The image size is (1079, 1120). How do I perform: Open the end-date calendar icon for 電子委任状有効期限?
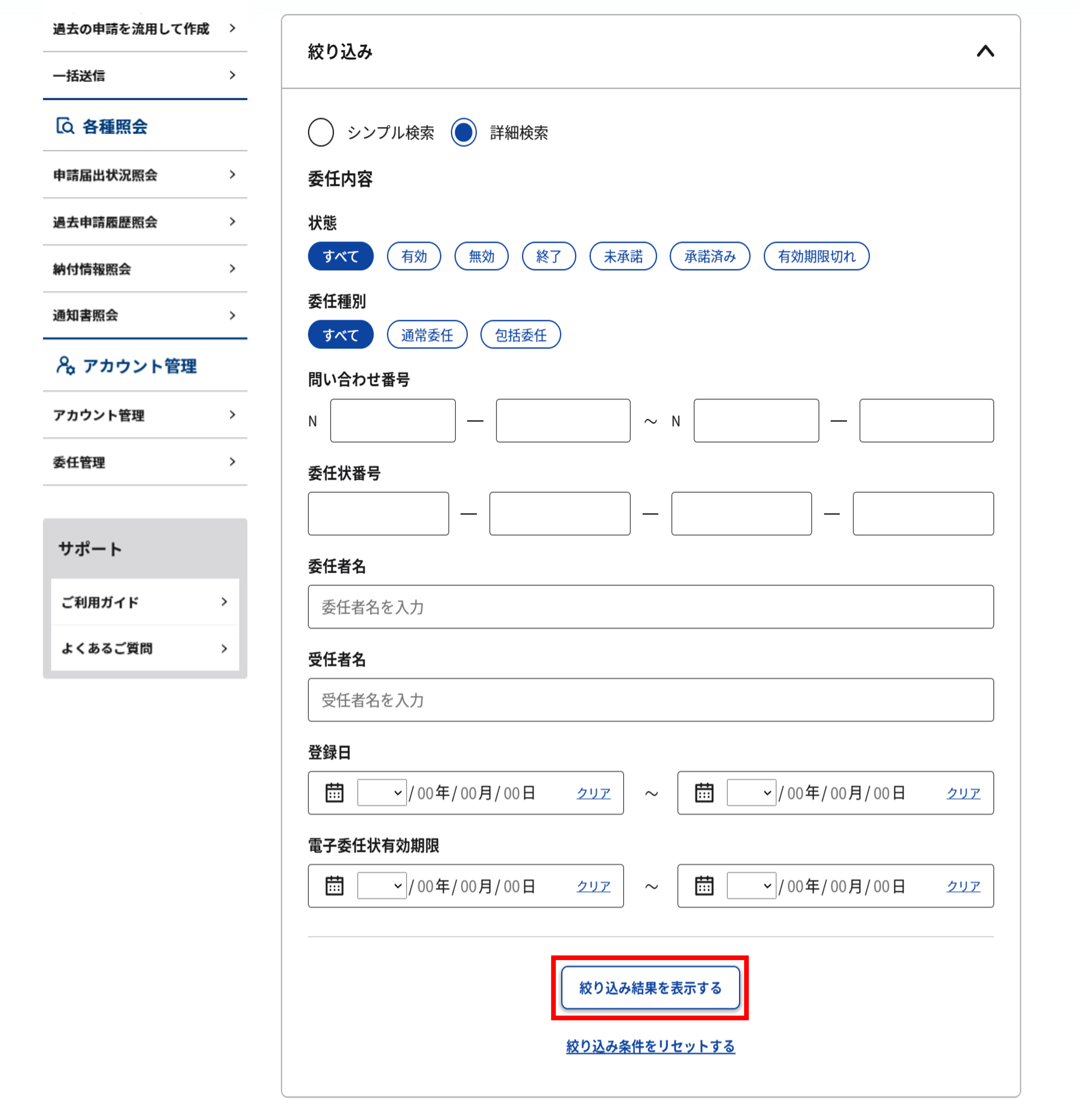704,886
